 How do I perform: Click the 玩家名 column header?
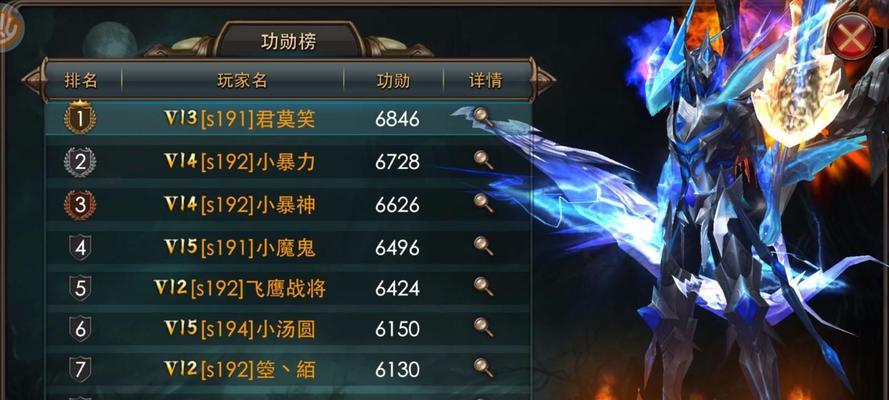click(242, 80)
